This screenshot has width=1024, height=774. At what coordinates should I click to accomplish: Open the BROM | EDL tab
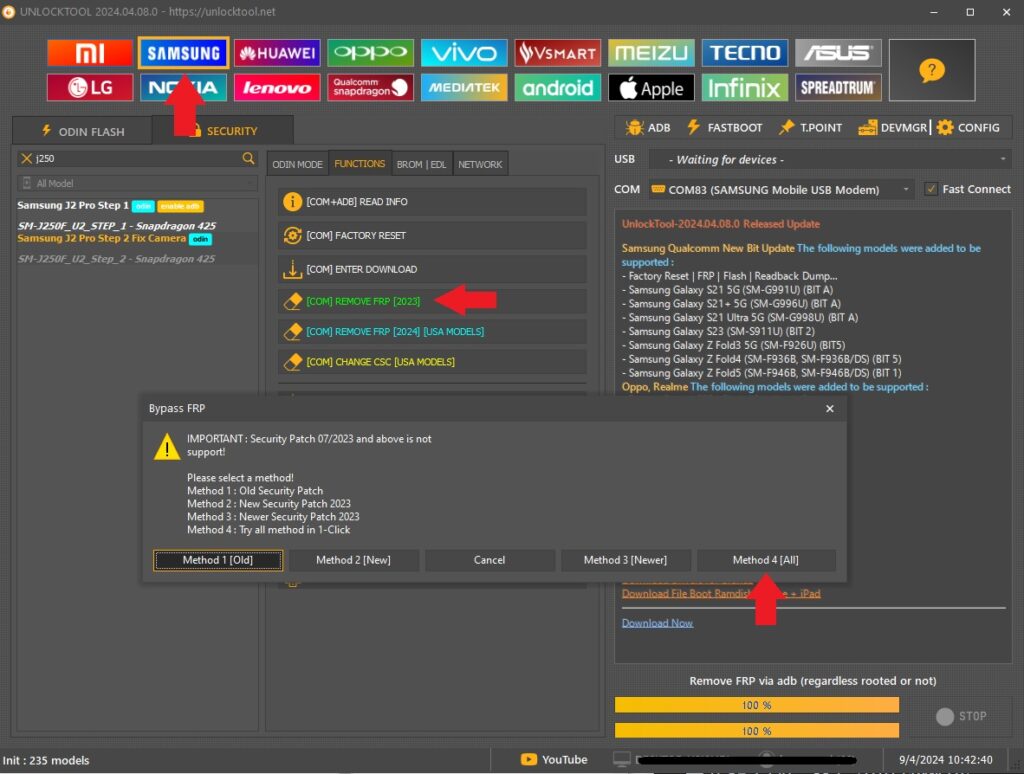[421, 164]
